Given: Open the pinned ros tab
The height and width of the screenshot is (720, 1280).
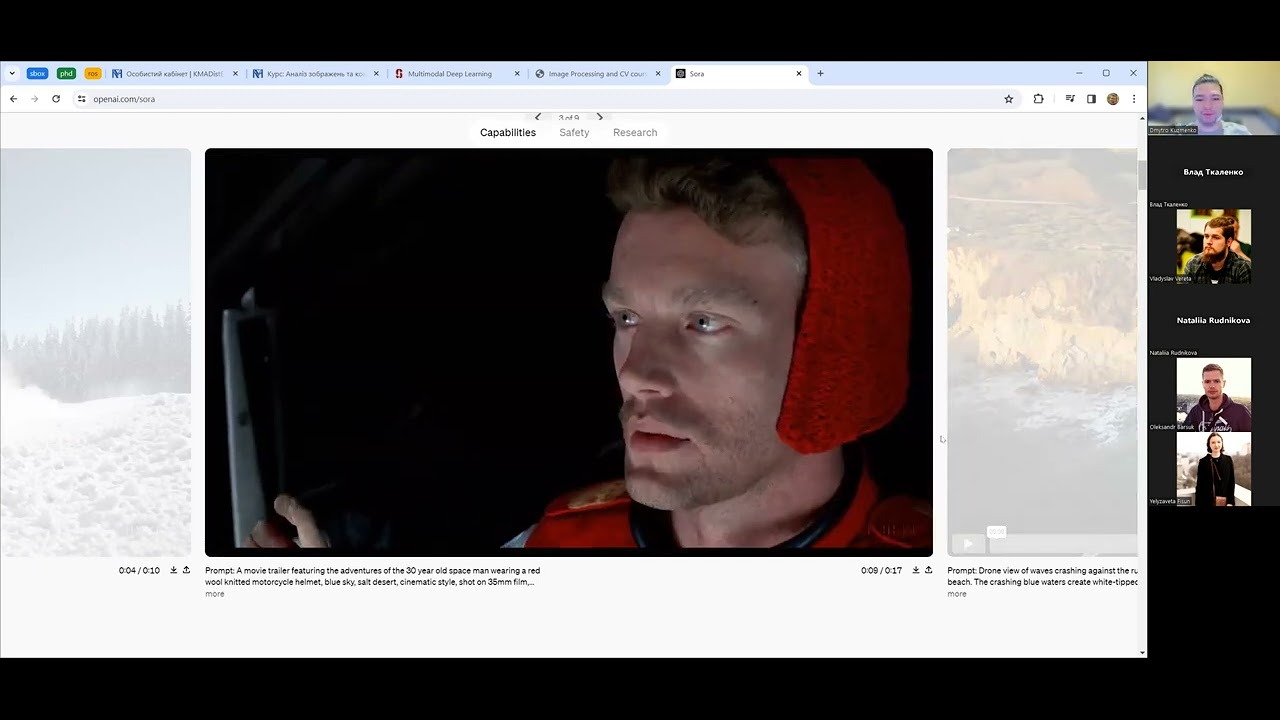Looking at the screenshot, I should click(x=93, y=73).
